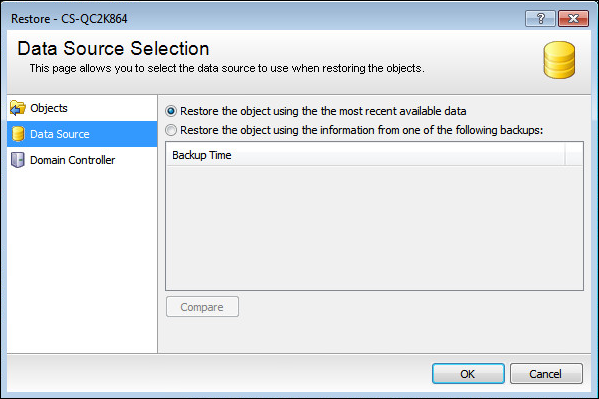Click the Compare button

coord(202,307)
